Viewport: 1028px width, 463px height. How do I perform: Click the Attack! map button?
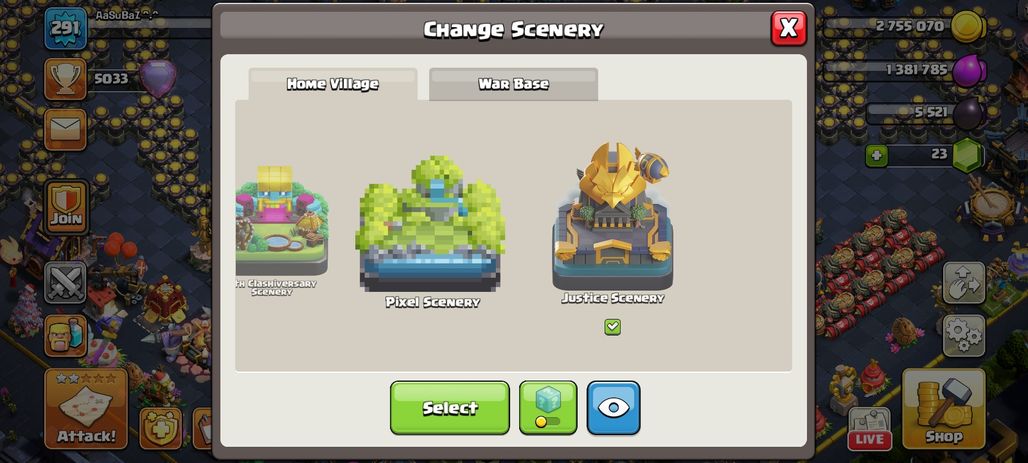pos(86,408)
